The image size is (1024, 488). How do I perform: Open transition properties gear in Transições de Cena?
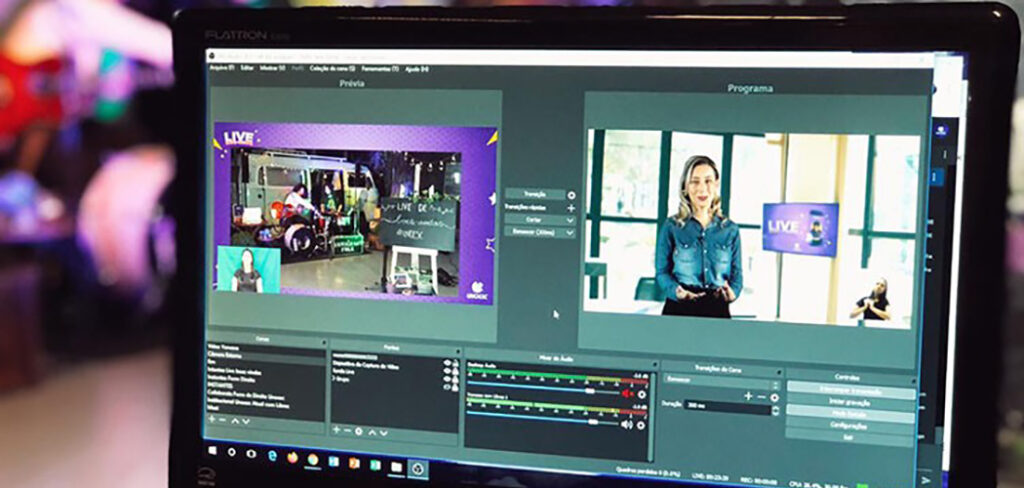[774, 397]
